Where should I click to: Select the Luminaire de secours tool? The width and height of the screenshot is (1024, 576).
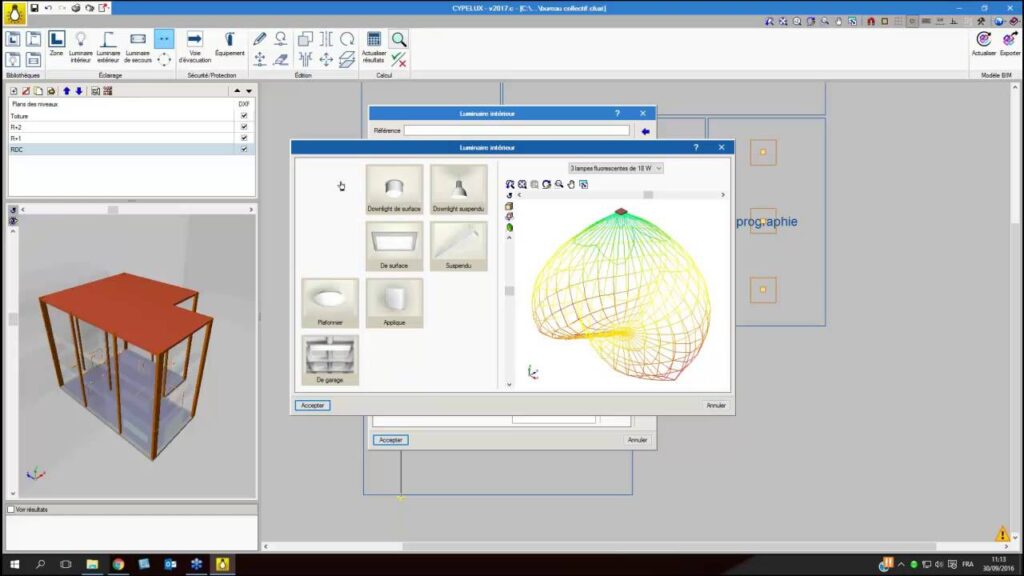138,45
